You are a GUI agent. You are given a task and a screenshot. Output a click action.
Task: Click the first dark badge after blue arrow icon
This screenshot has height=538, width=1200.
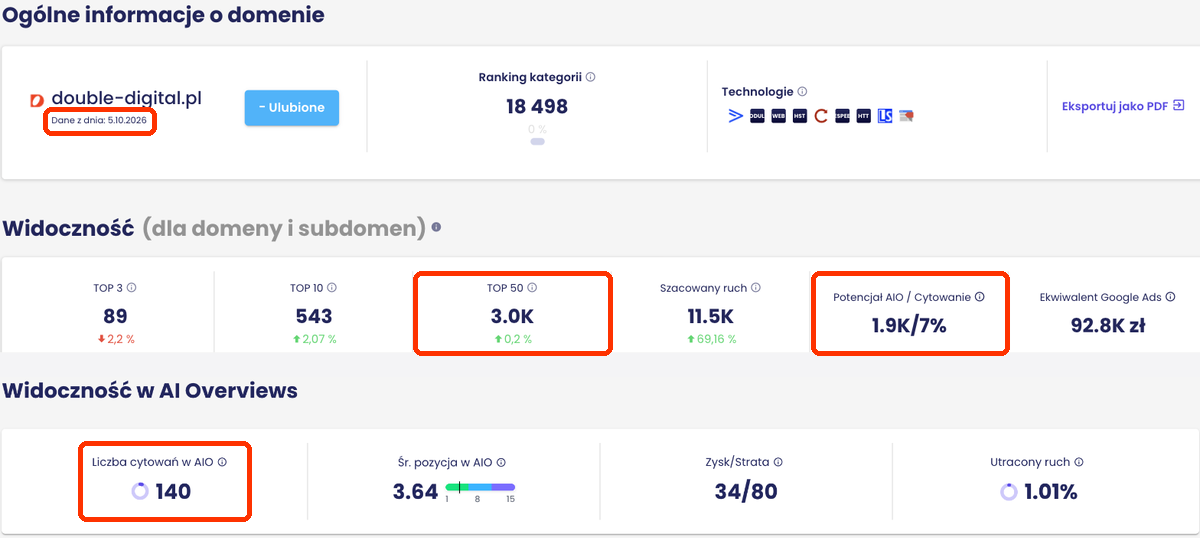coord(757,116)
